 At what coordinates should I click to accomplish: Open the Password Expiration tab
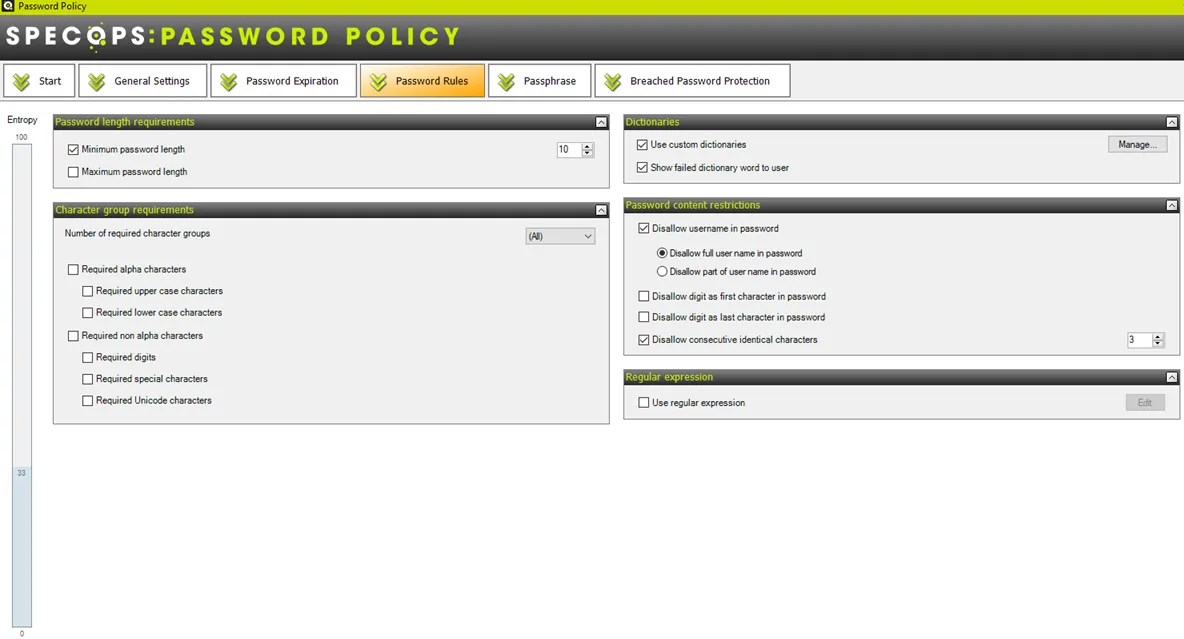coord(283,81)
